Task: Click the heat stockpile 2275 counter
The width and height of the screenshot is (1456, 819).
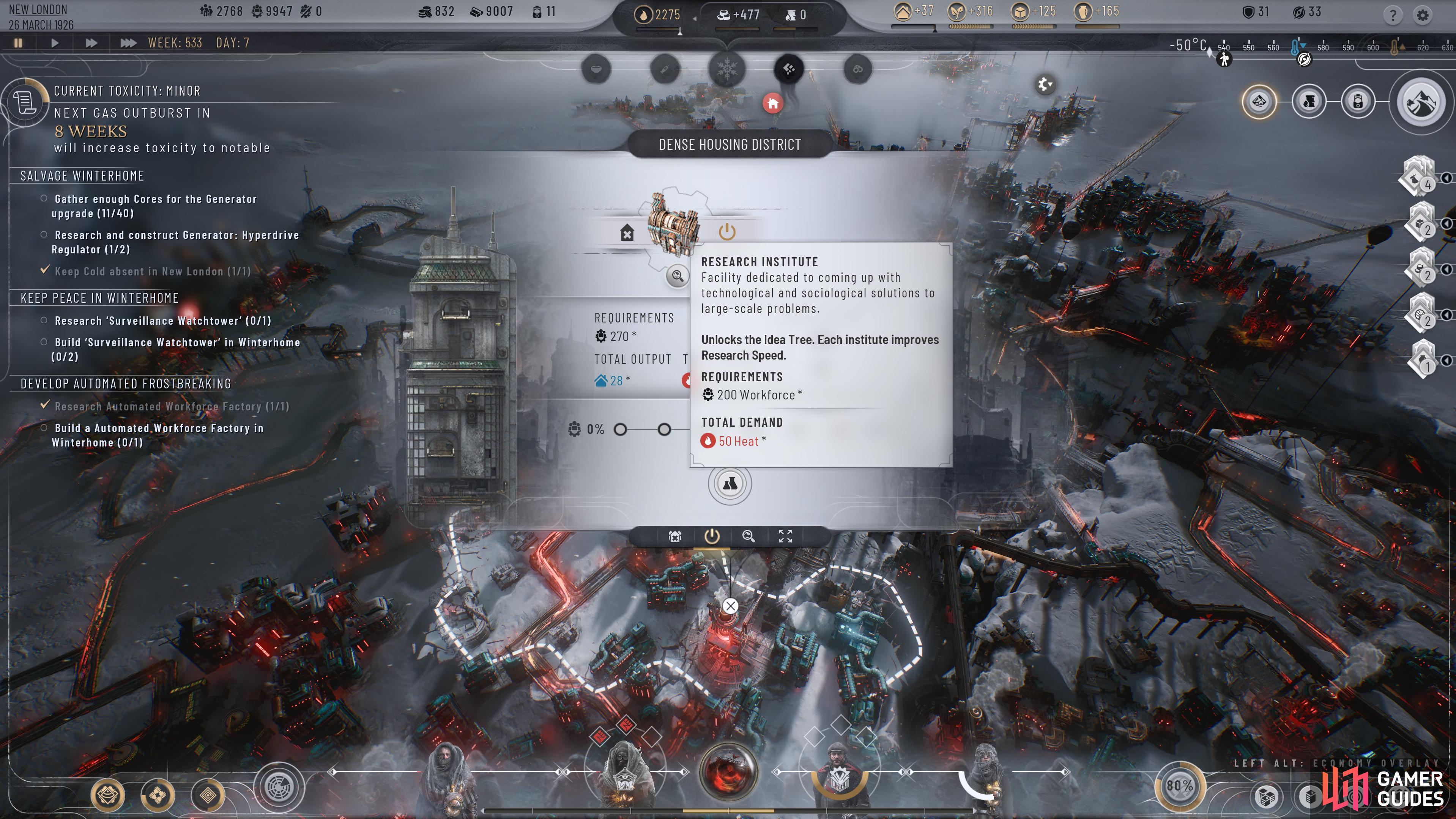Action: click(658, 15)
